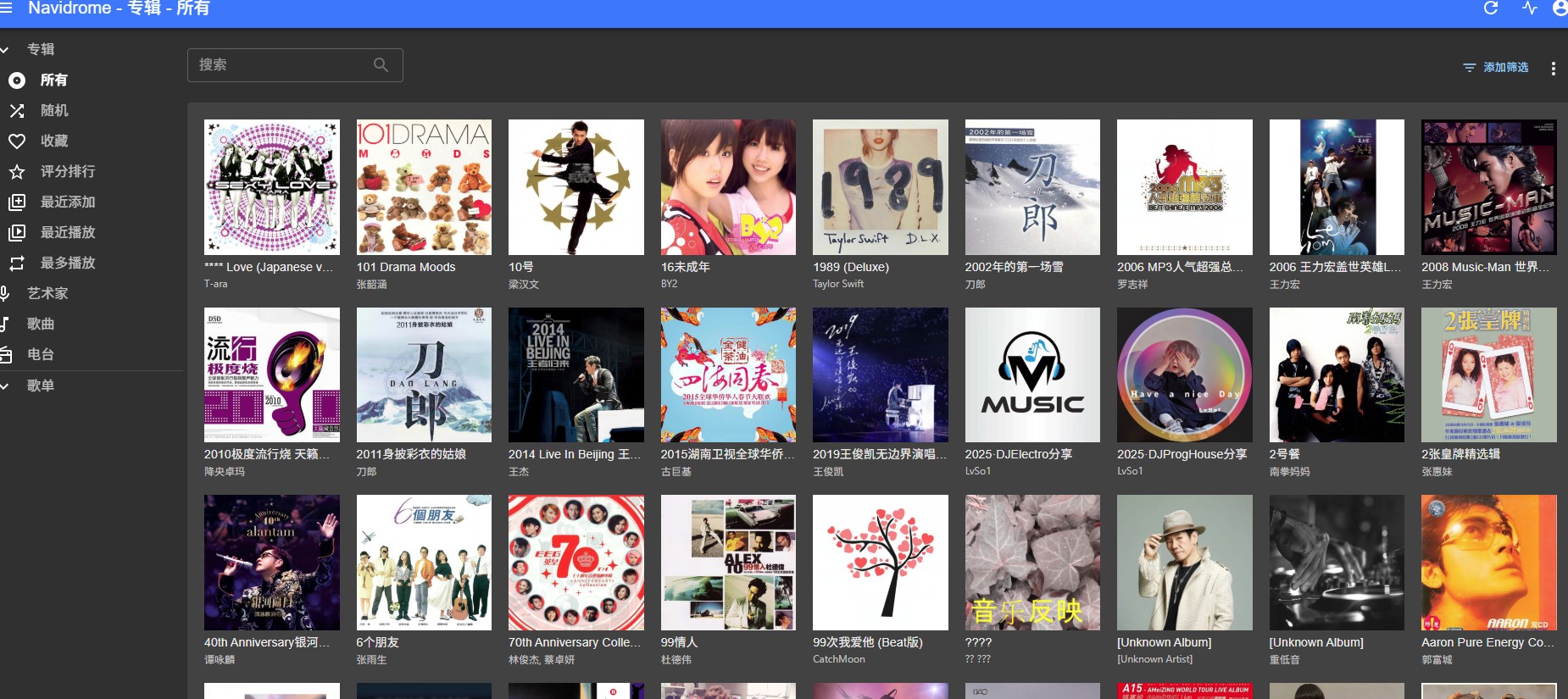This screenshot has width=1568, height=699.
Task: Click the star icon next to 评分排行
Action: 17,172
